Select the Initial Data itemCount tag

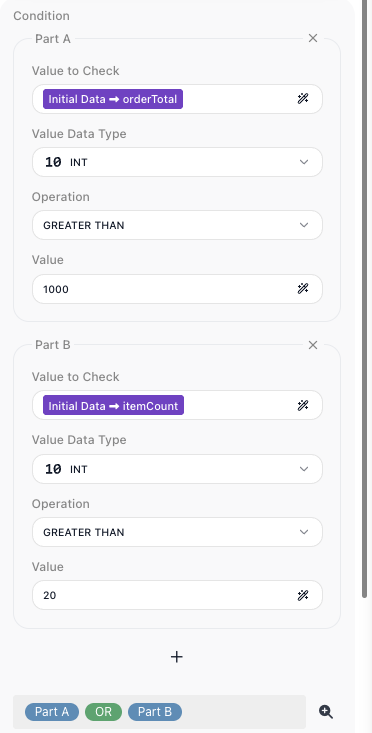coord(113,405)
